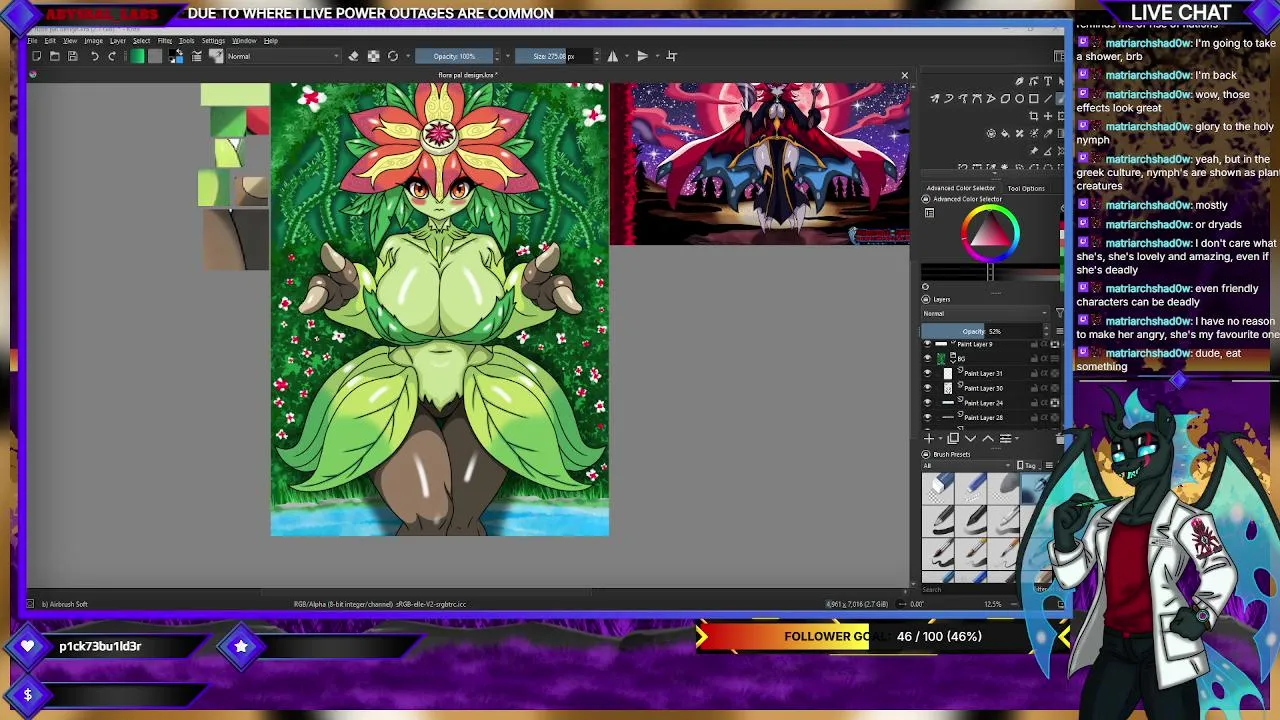Undo the last action

coord(95,56)
